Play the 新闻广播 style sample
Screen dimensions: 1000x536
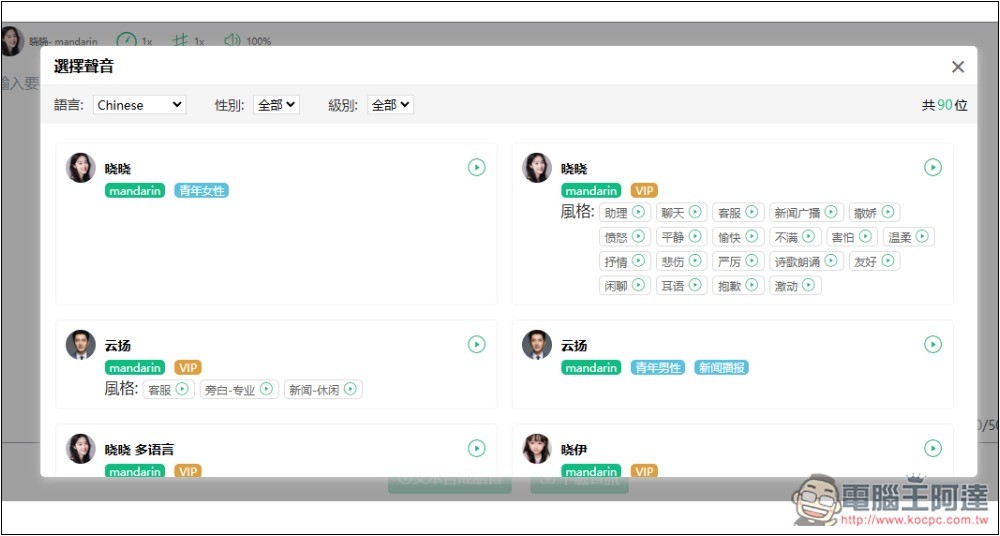[831, 212]
